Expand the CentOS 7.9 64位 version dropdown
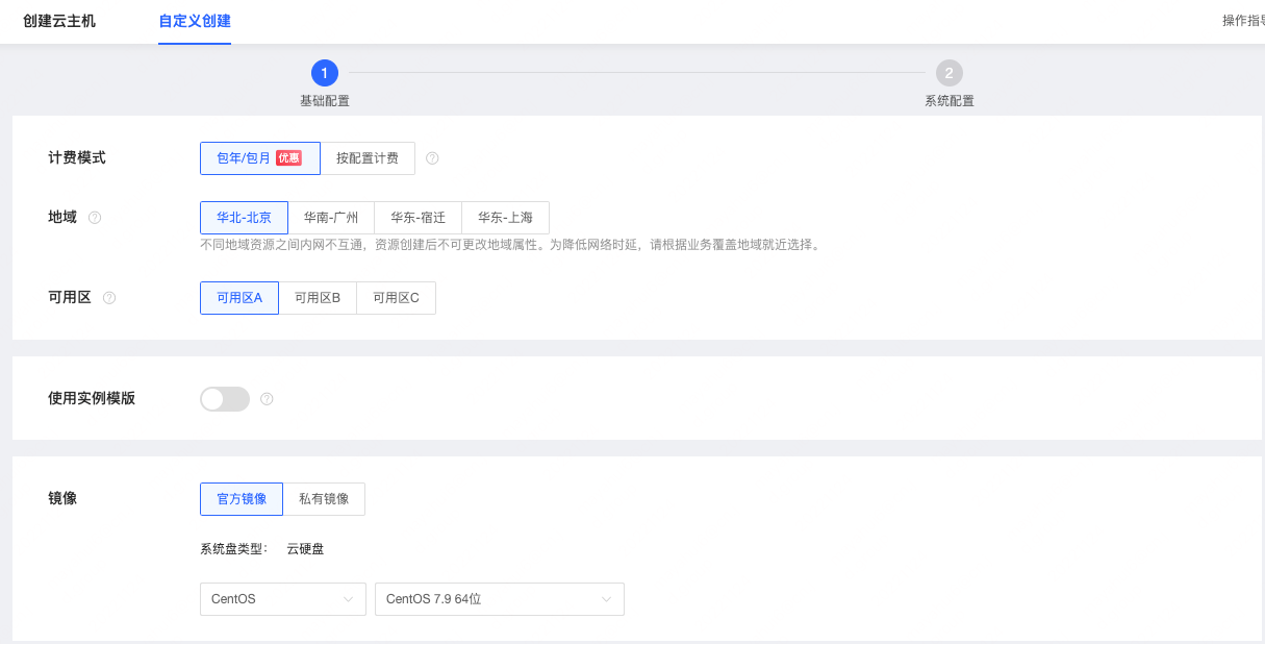 (x=499, y=599)
